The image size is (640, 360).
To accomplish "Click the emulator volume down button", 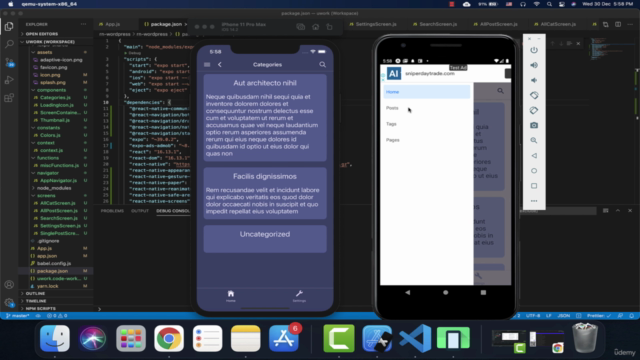I will pyautogui.click(x=534, y=80).
